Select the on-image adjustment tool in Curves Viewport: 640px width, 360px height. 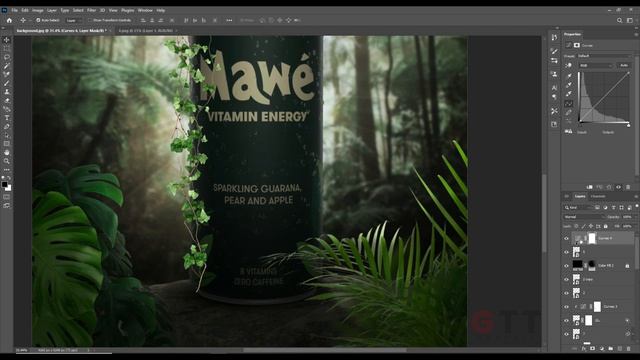pos(569,65)
